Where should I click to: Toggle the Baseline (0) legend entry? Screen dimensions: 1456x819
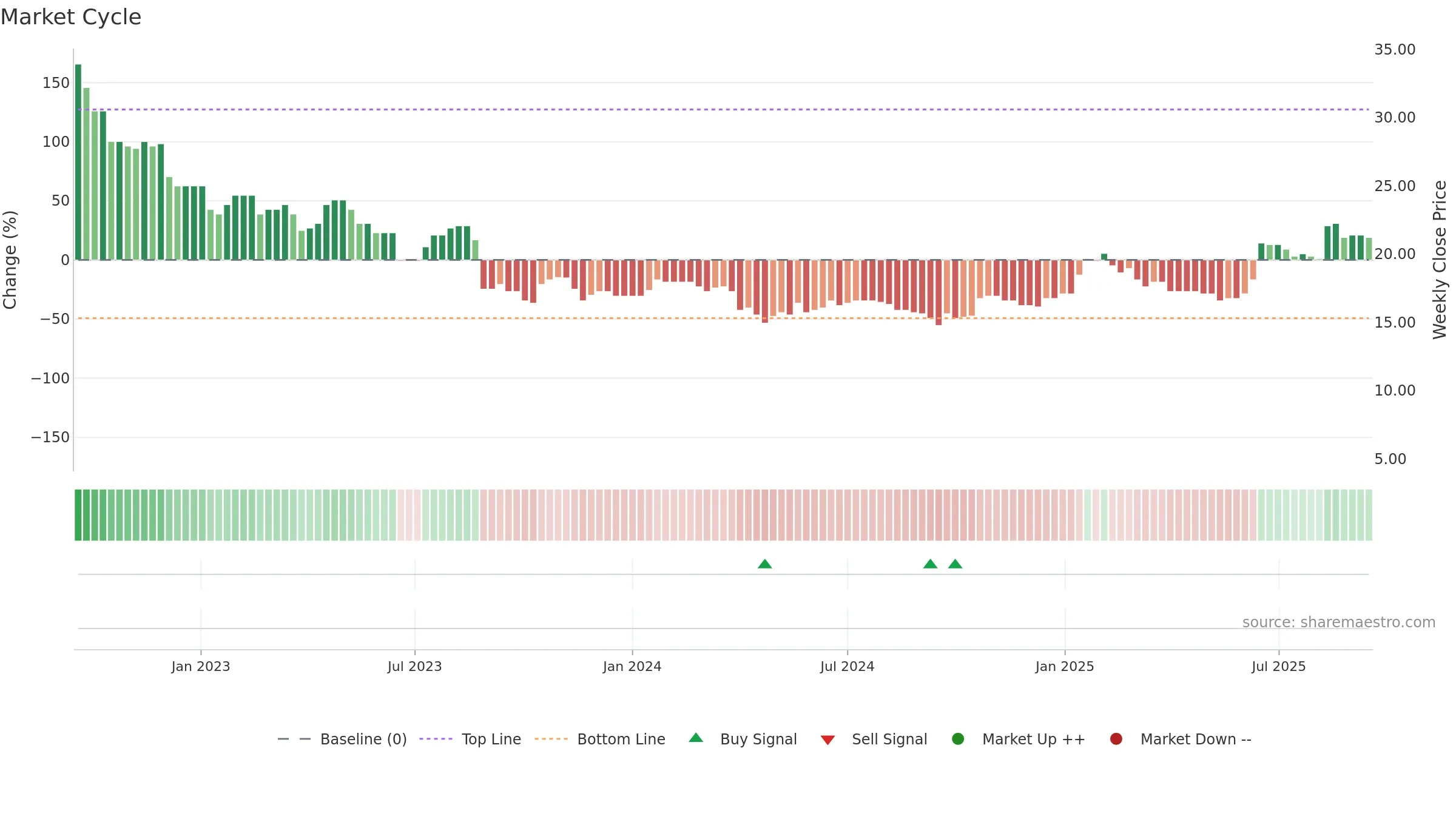(342, 739)
